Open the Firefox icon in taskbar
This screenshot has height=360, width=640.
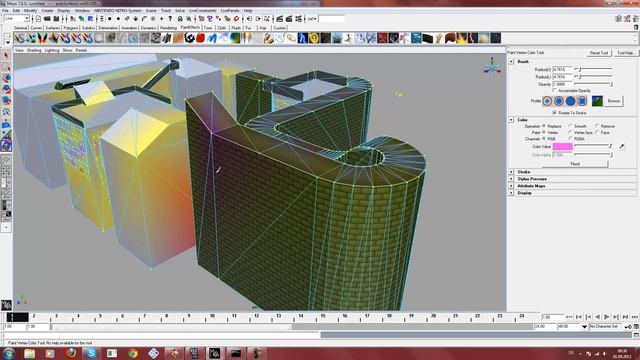[x=71, y=353]
